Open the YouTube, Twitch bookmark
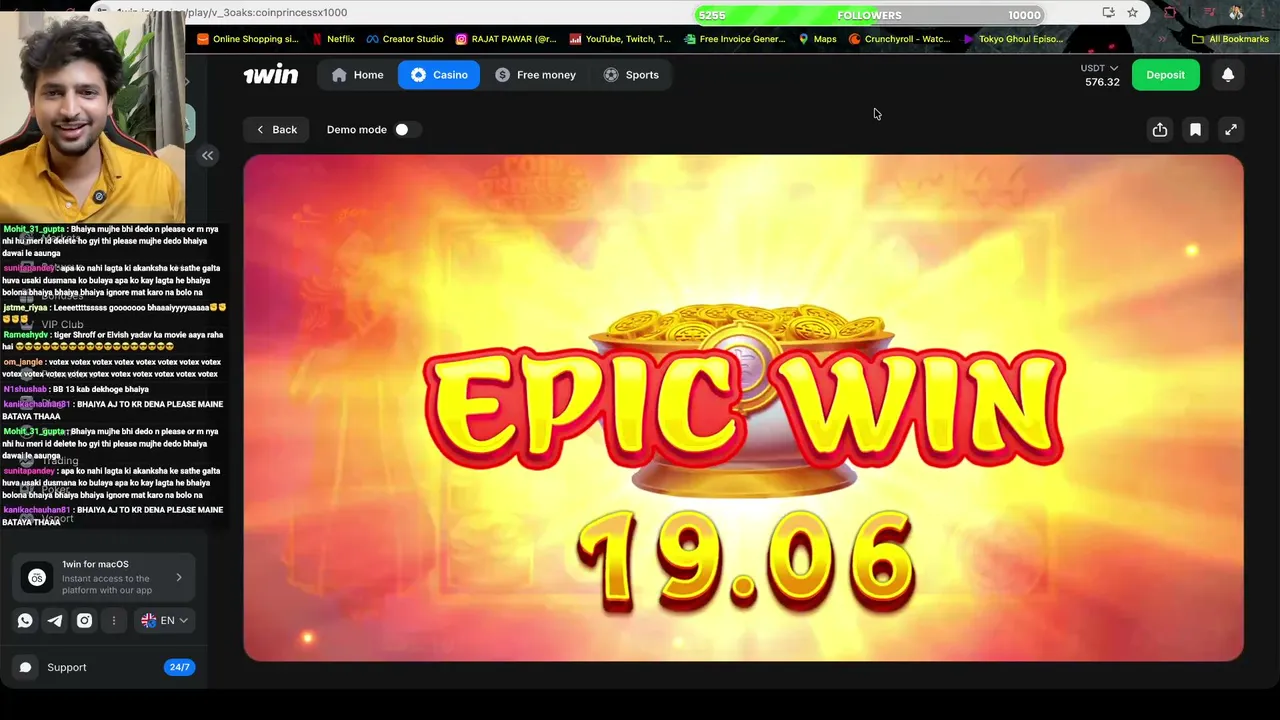 (620, 39)
